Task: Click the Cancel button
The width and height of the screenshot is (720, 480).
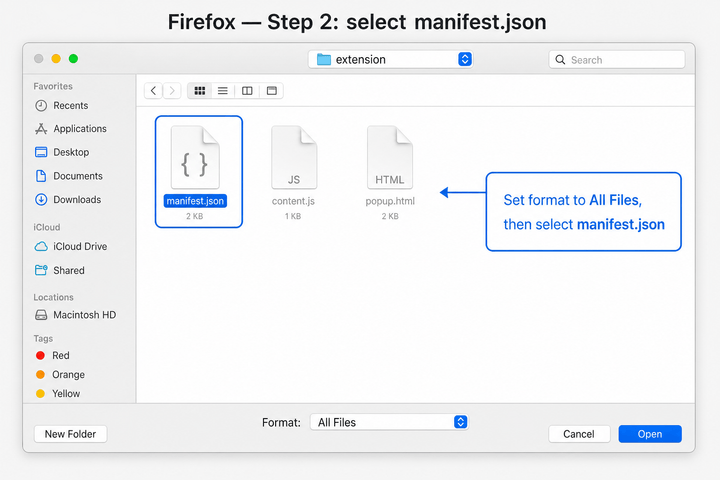Action: coord(579,434)
